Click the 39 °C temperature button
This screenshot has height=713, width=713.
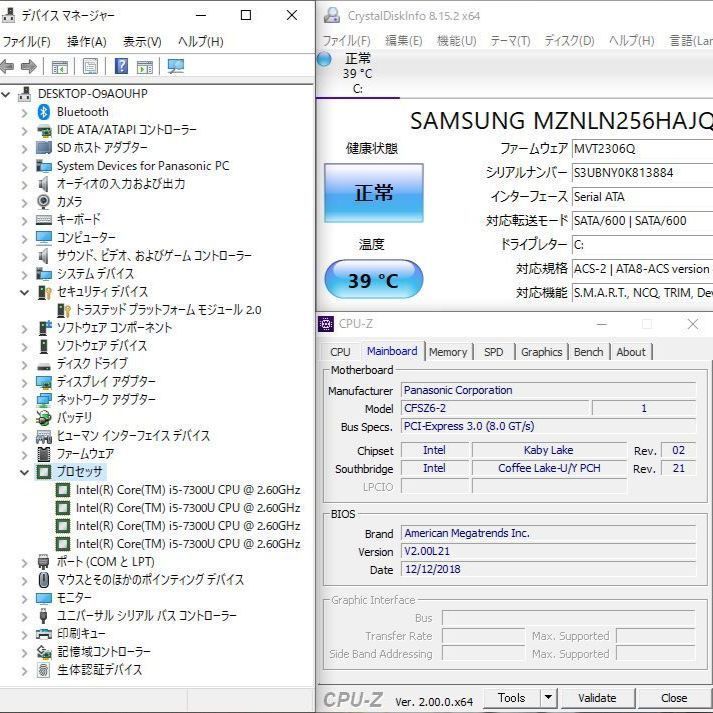coord(374,280)
